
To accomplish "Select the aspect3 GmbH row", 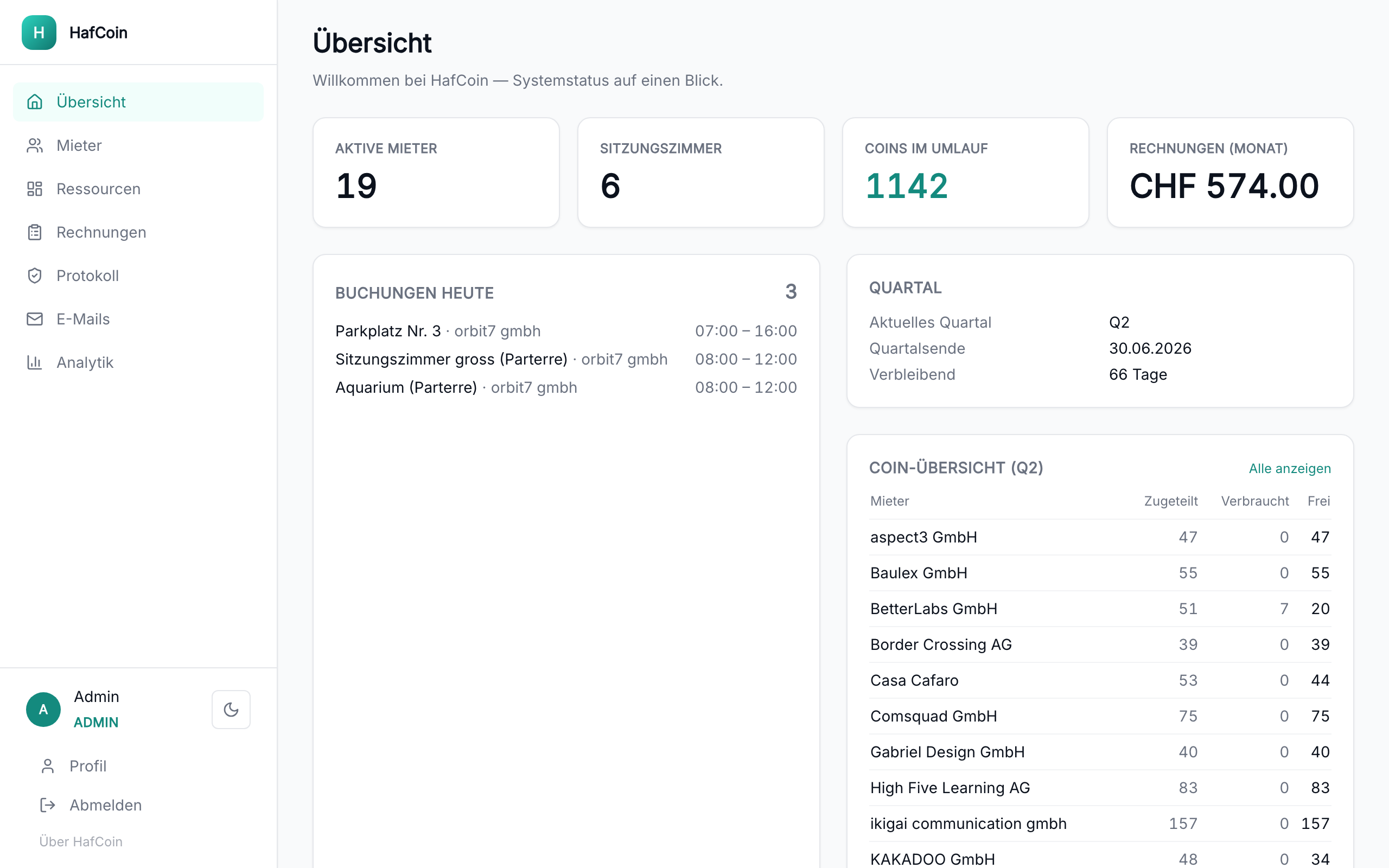I will pyautogui.click(x=1100, y=537).
